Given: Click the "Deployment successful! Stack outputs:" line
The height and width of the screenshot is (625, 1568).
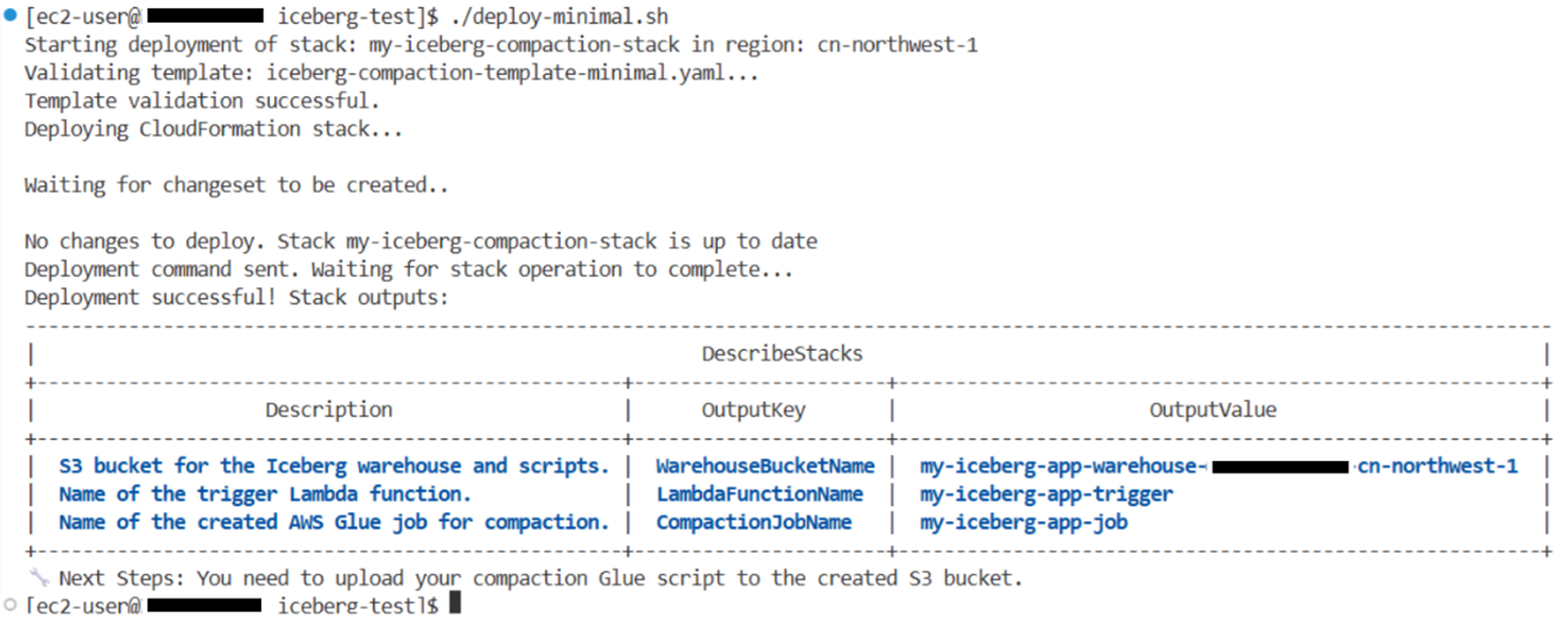Looking at the screenshot, I should [236, 298].
